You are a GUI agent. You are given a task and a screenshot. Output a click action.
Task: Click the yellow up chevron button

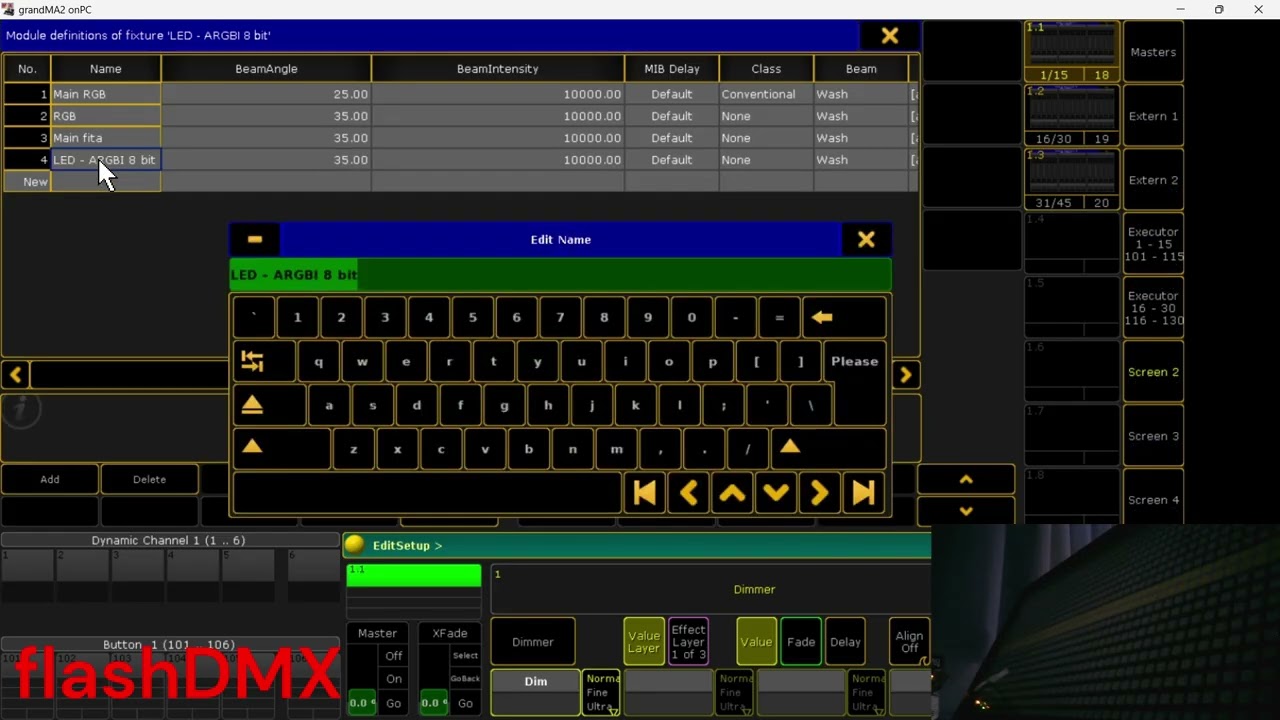(x=966, y=480)
